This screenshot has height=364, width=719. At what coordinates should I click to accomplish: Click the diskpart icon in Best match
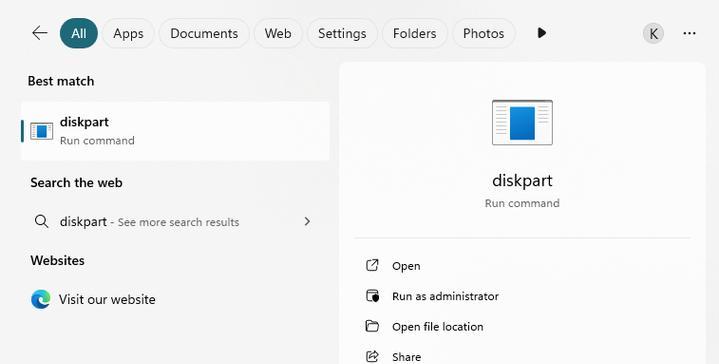click(x=42, y=131)
